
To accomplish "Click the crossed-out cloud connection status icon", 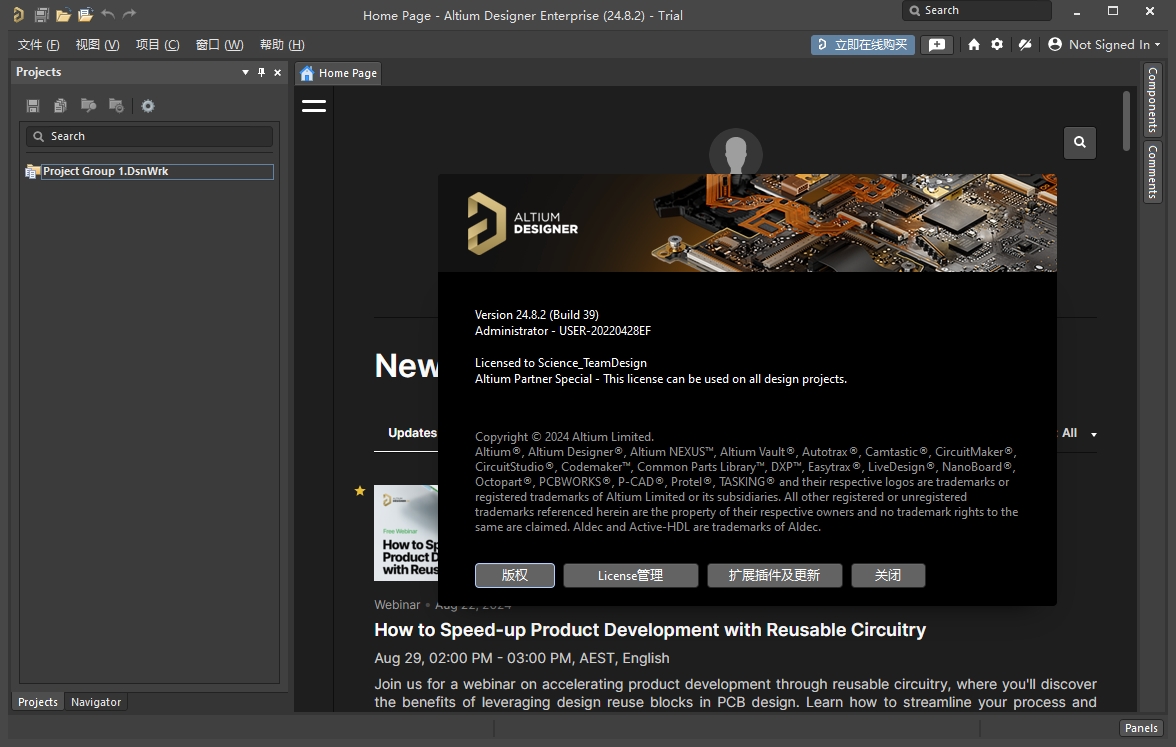I will click(x=1024, y=45).
